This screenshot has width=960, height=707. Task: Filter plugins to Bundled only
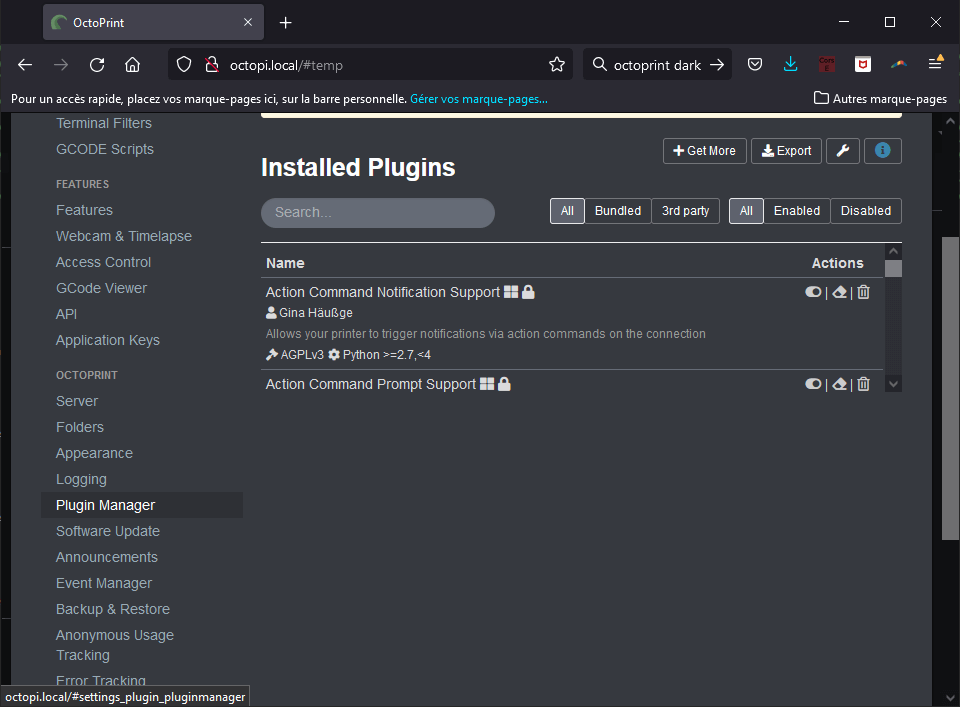tap(618, 211)
